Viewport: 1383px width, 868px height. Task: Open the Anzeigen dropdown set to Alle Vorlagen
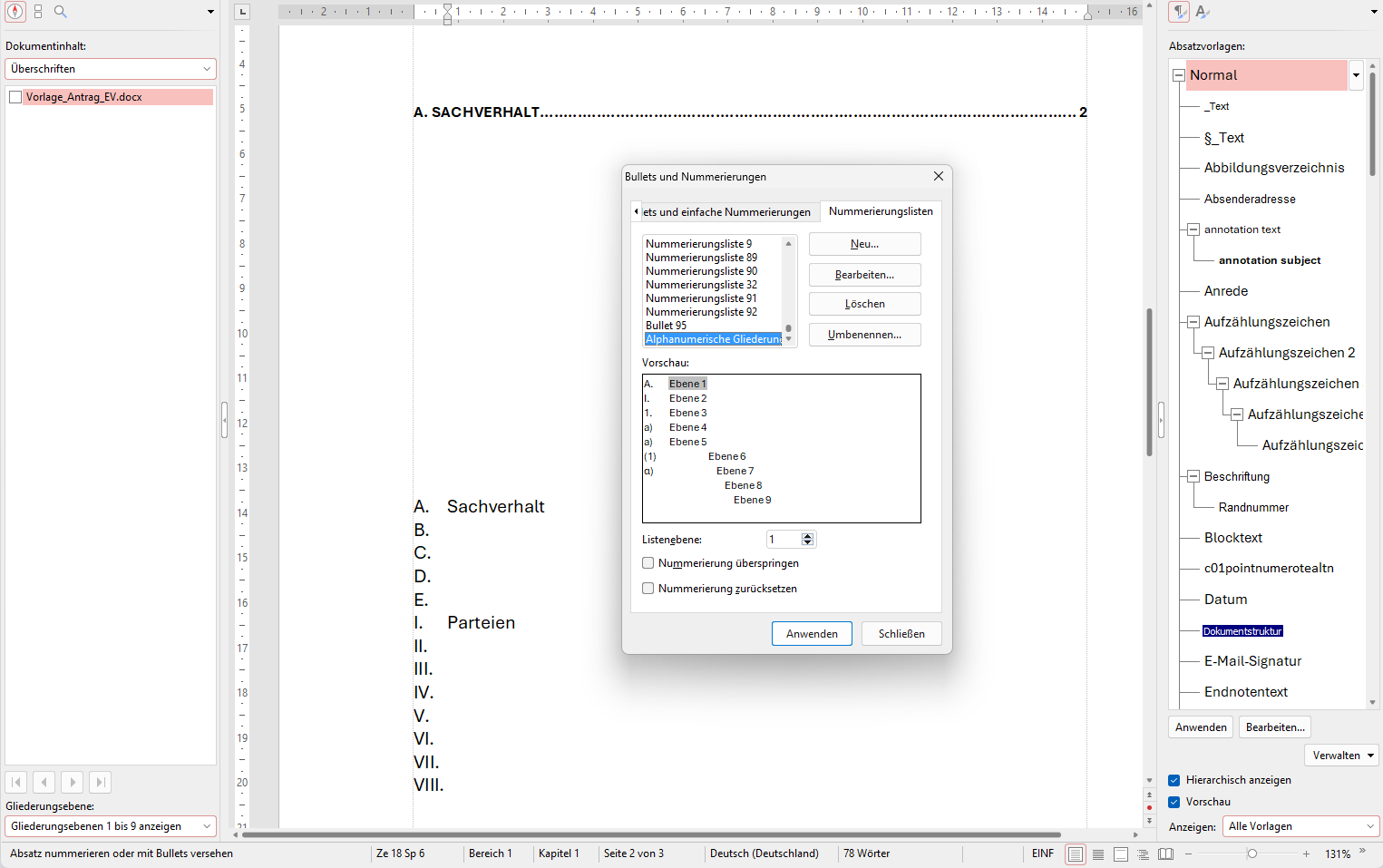click(x=1300, y=825)
